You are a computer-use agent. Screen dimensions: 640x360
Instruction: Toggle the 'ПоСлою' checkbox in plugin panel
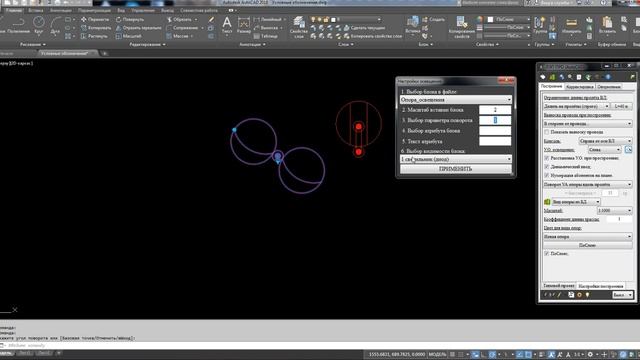(x=547, y=253)
